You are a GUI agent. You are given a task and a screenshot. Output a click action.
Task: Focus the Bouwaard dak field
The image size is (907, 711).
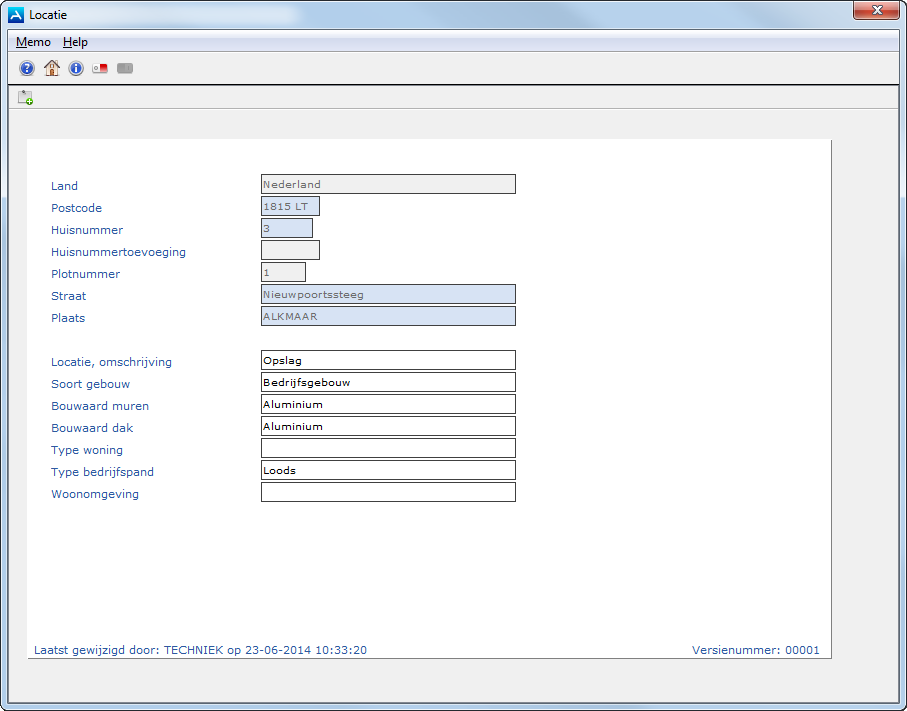click(388, 426)
